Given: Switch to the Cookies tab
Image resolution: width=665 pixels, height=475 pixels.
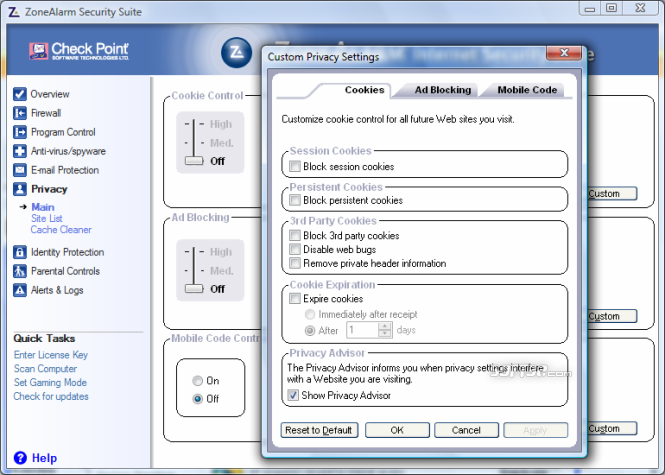Looking at the screenshot, I should coord(364,90).
